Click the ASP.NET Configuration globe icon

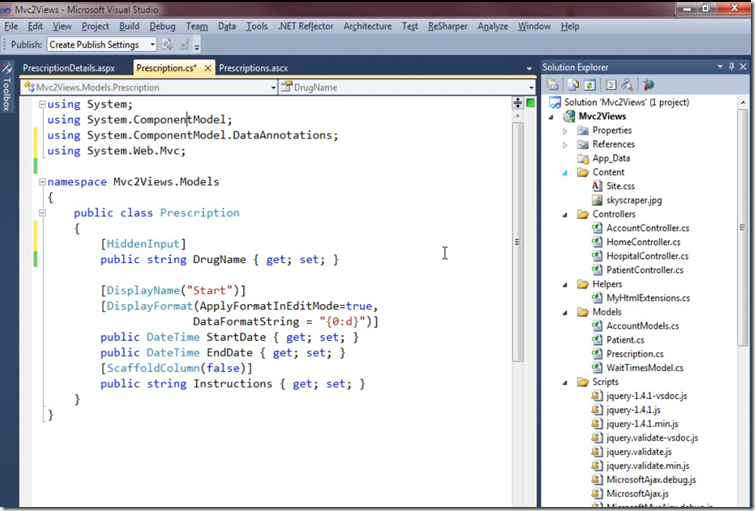(x=649, y=85)
